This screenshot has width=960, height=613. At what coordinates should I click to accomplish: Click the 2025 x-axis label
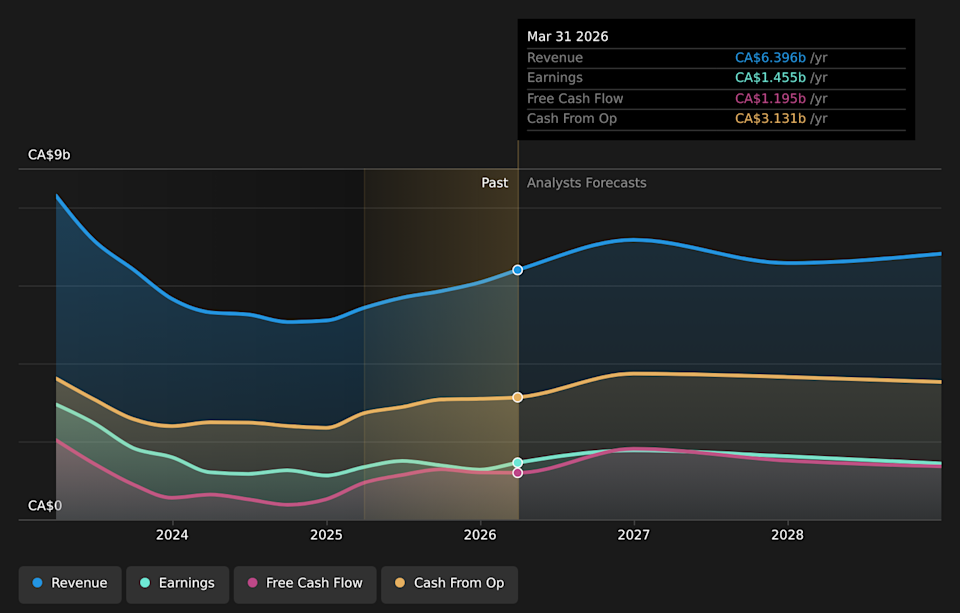pos(326,535)
